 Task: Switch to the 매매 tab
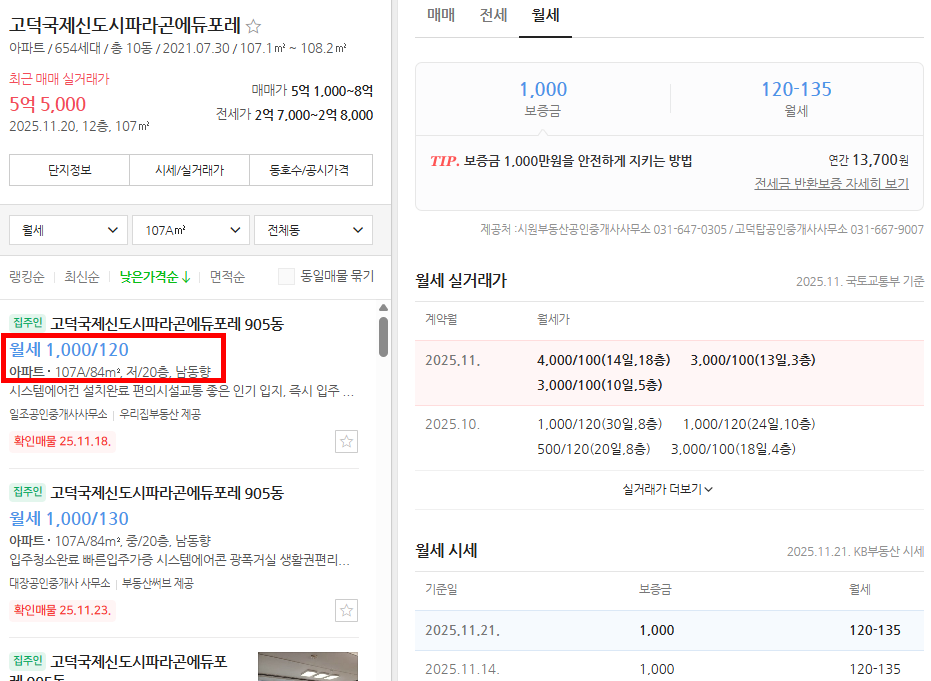pos(441,15)
